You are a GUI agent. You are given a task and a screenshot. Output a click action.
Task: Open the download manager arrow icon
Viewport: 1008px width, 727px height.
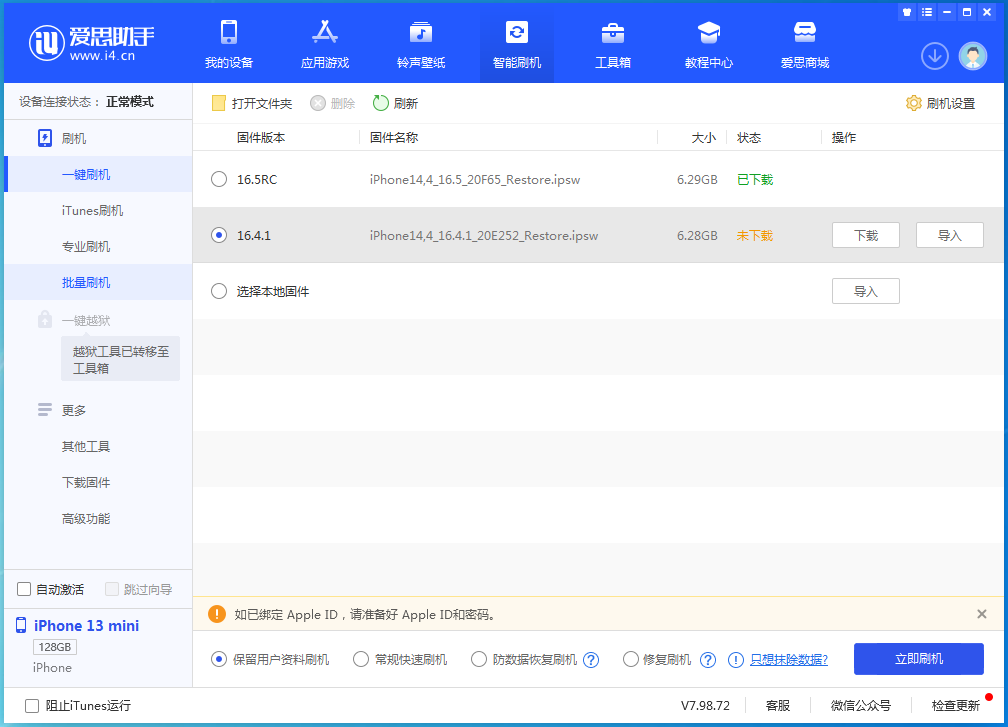click(x=935, y=56)
